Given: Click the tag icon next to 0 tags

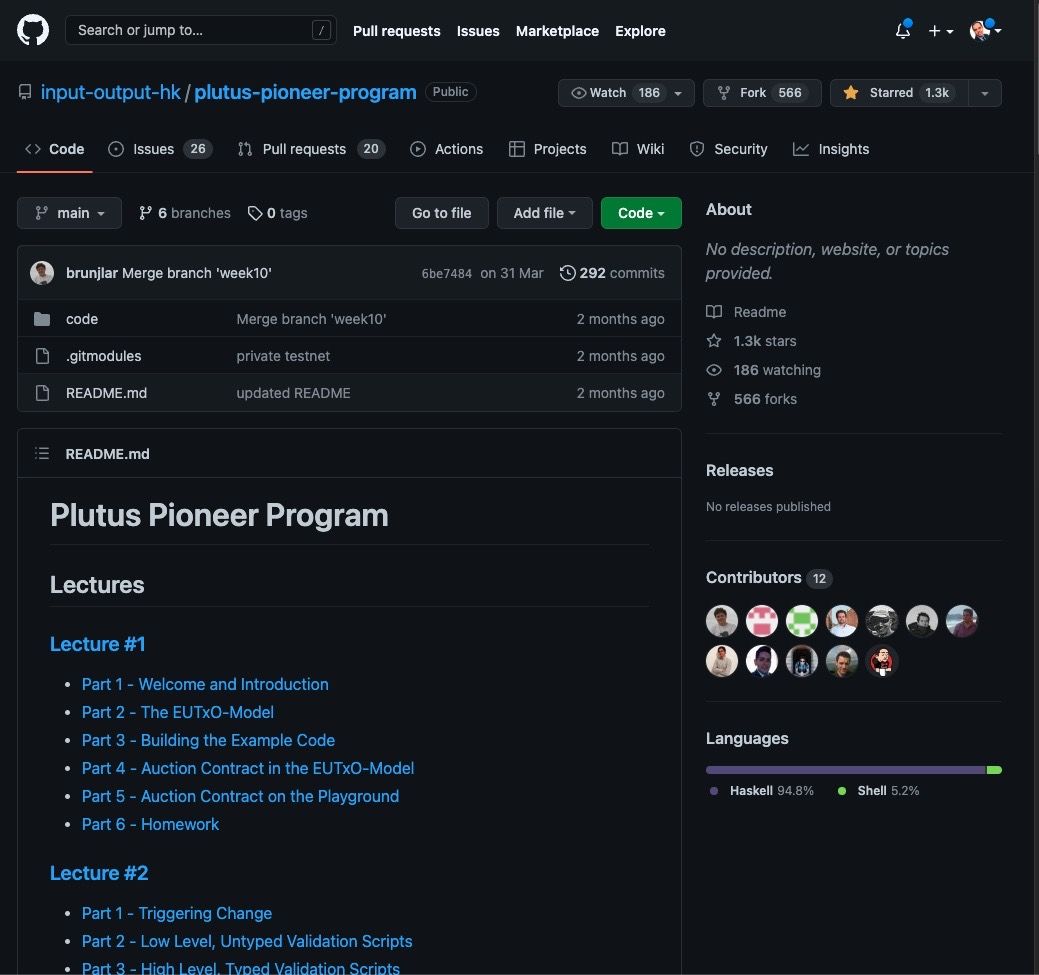Looking at the screenshot, I should pyautogui.click(x=254, y=213).
